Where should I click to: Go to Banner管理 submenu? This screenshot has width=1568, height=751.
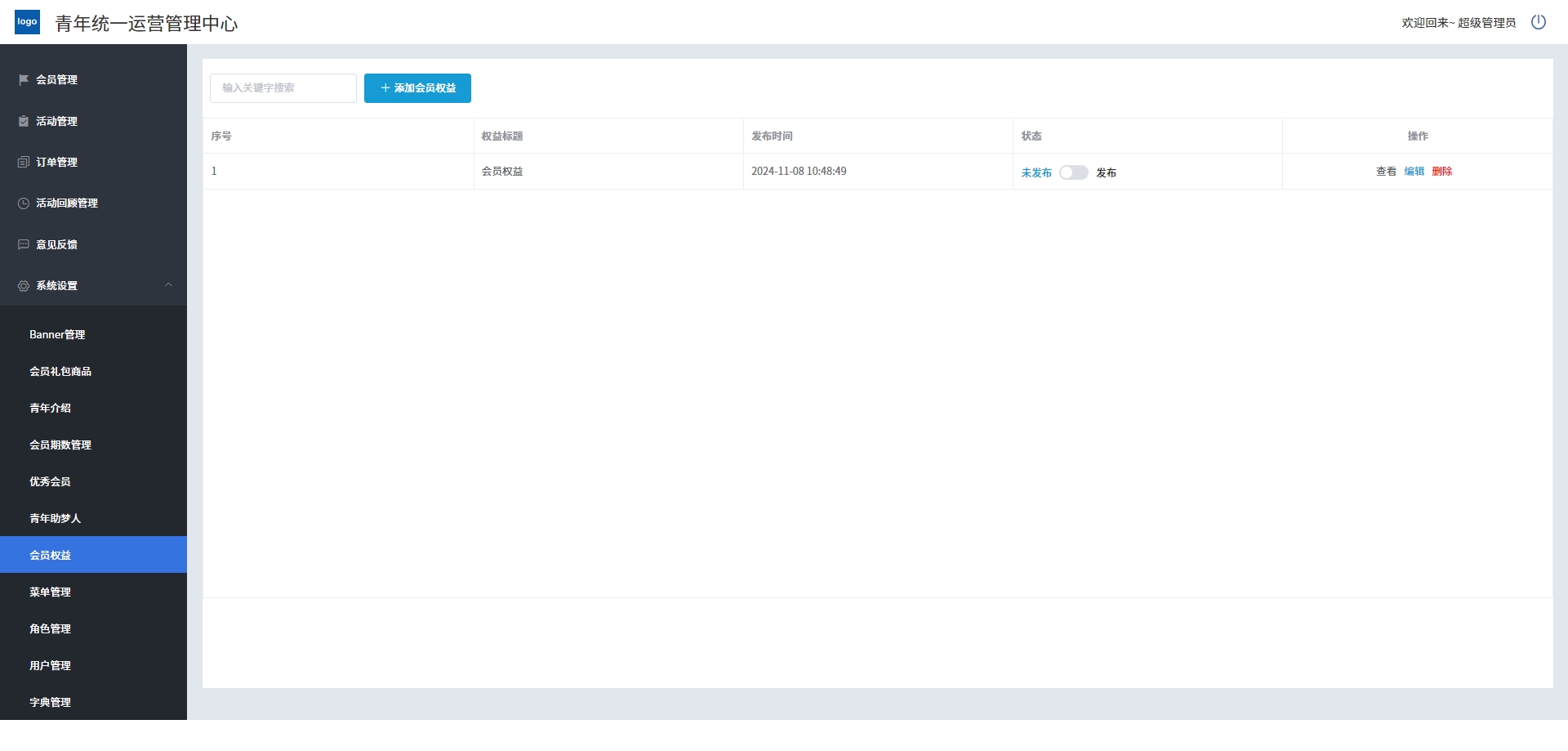pos(93,334)
